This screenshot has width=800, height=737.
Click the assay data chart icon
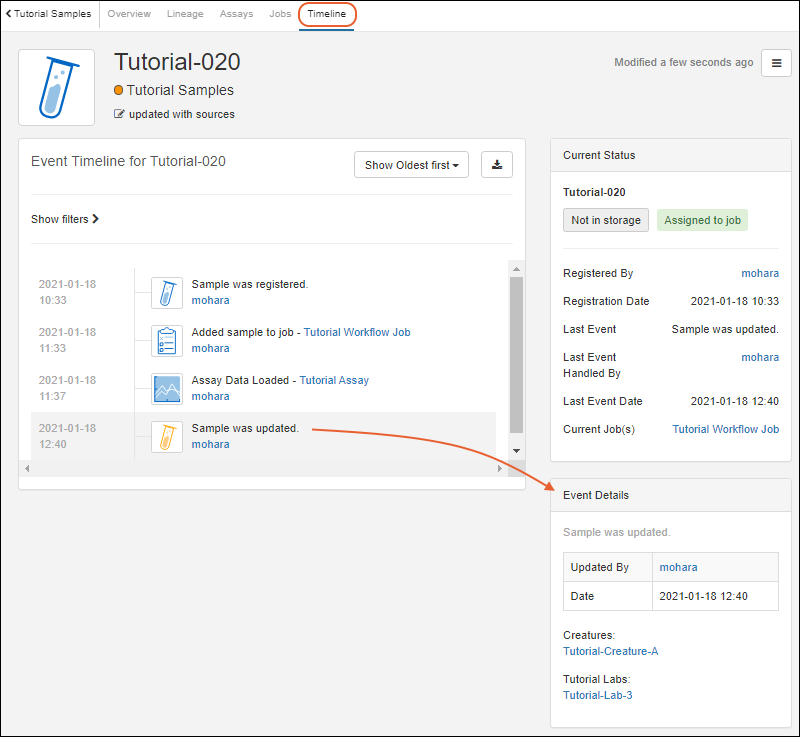coord(167,389)
